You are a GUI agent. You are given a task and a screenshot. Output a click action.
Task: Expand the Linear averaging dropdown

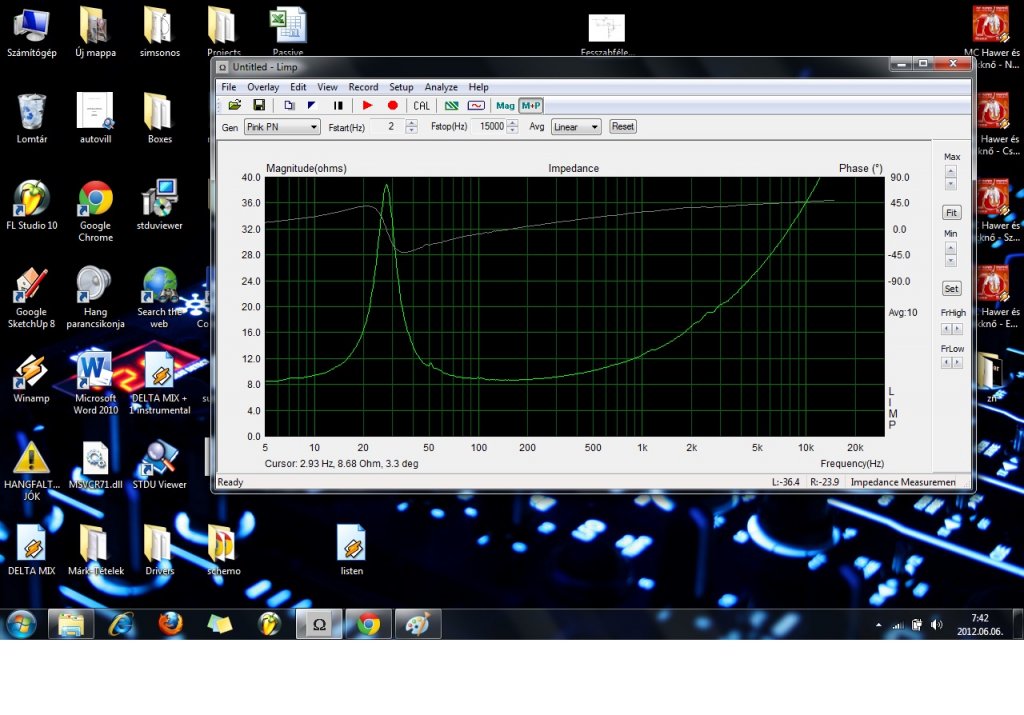[594, 127]
